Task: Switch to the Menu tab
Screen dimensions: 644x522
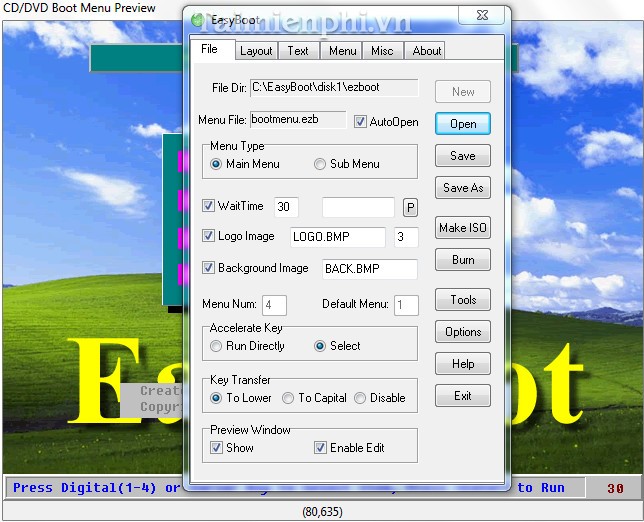Action: tap(343, 51)
